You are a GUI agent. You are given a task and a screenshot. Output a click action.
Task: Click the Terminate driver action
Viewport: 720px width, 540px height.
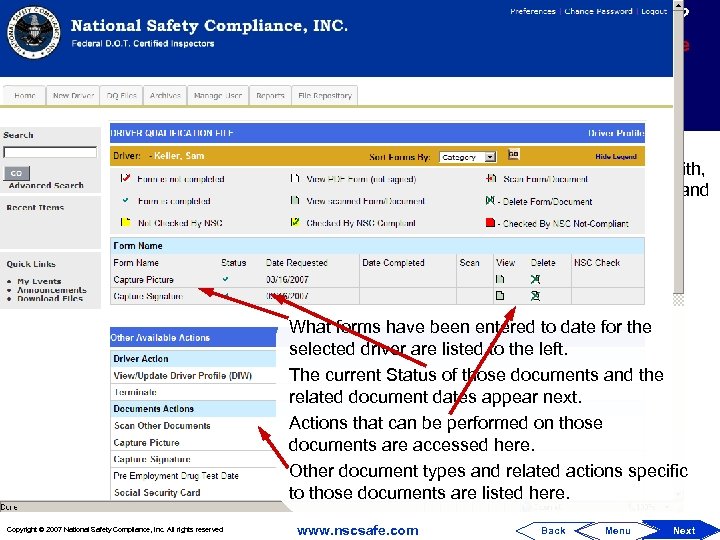135,392
